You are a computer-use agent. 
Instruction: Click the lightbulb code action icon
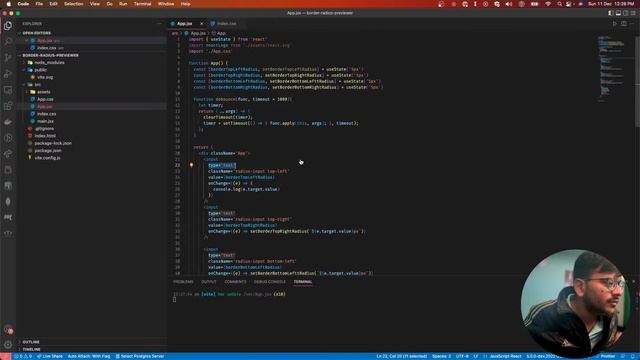(x=191, y=165)
